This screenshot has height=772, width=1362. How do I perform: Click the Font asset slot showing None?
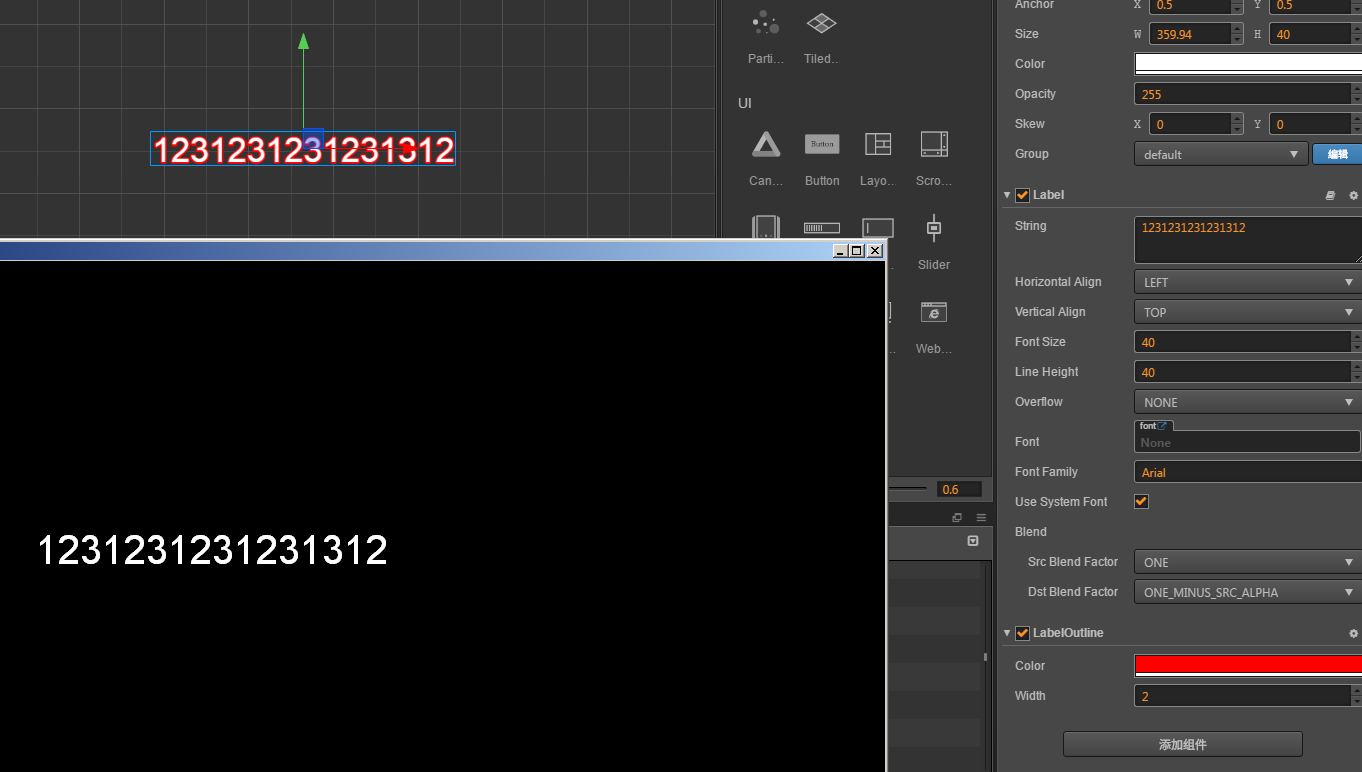click(x=1247, y=442)
